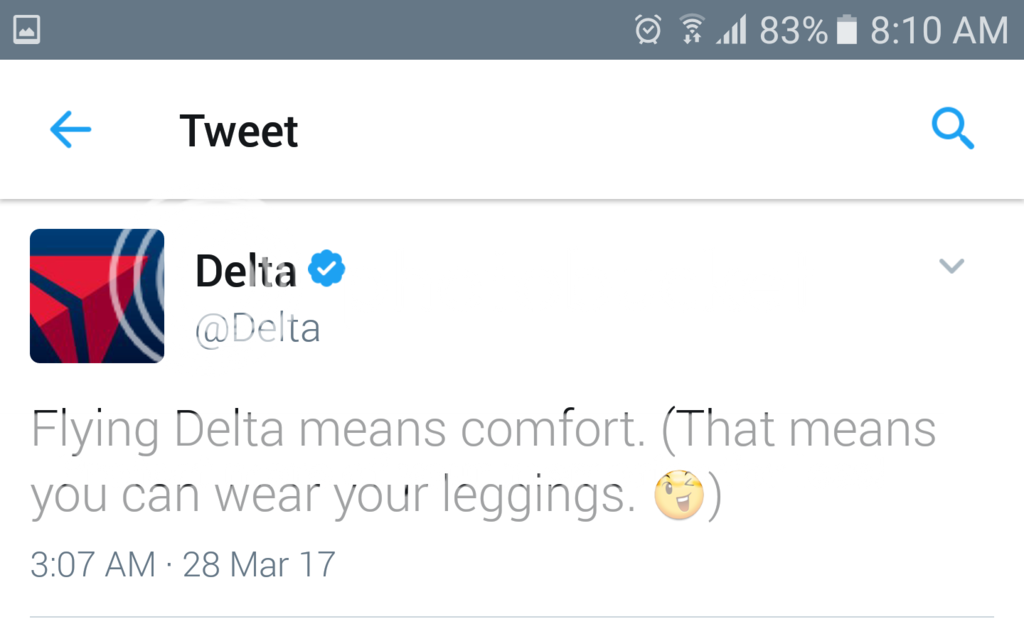Open the @Delta handle link

point(257,328)
